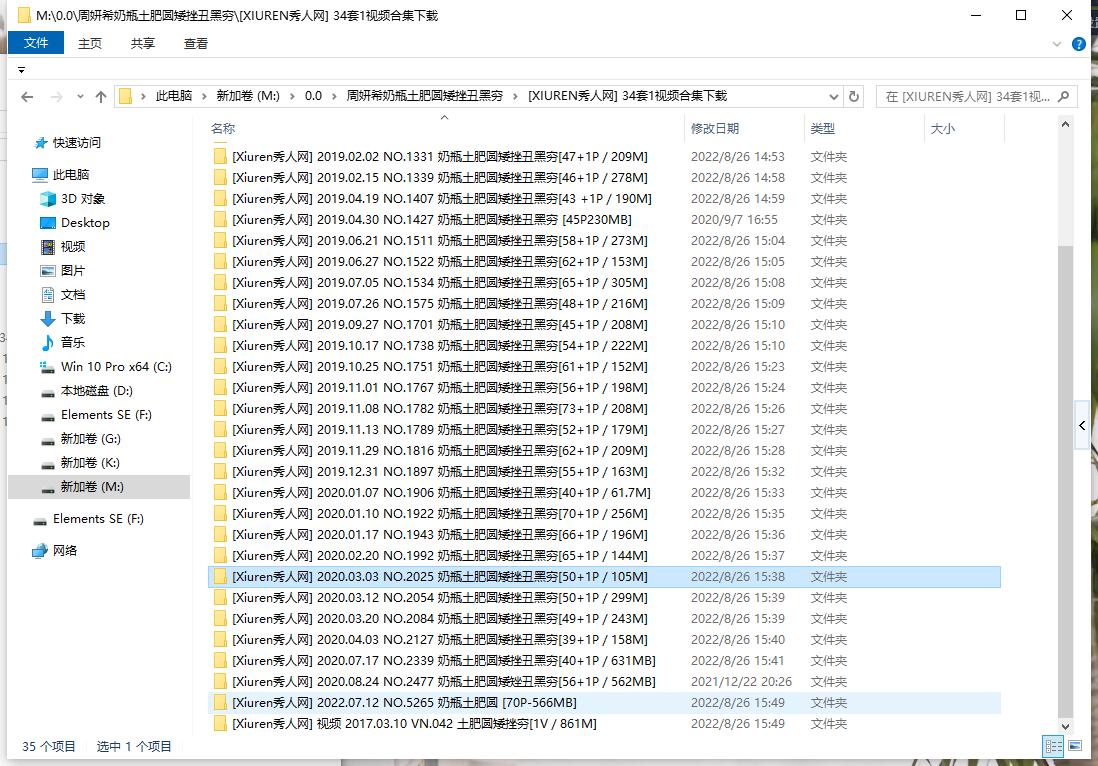Open the 图片 library icon
Viewport: 1098px width, 766px height.
48,270
